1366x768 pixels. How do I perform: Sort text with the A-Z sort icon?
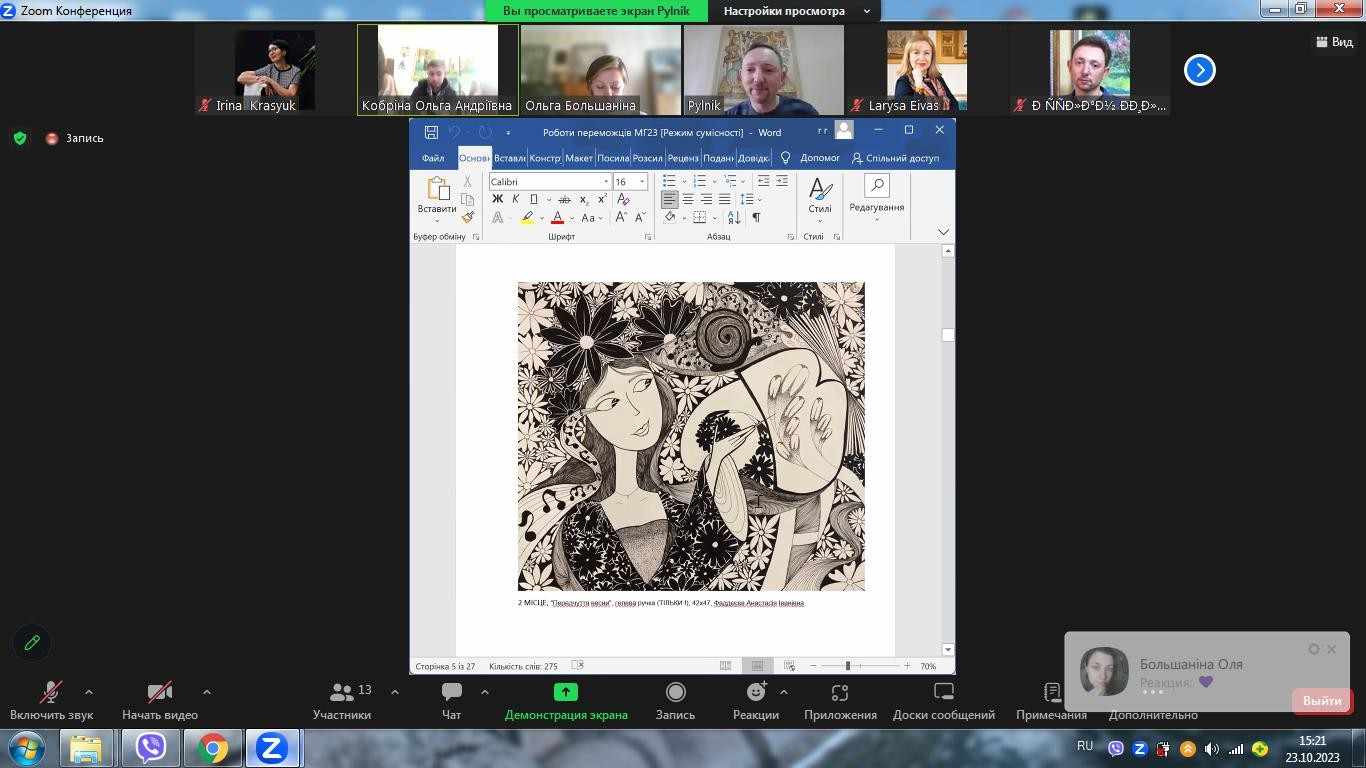pyautogui.click(x=734, y=217)
